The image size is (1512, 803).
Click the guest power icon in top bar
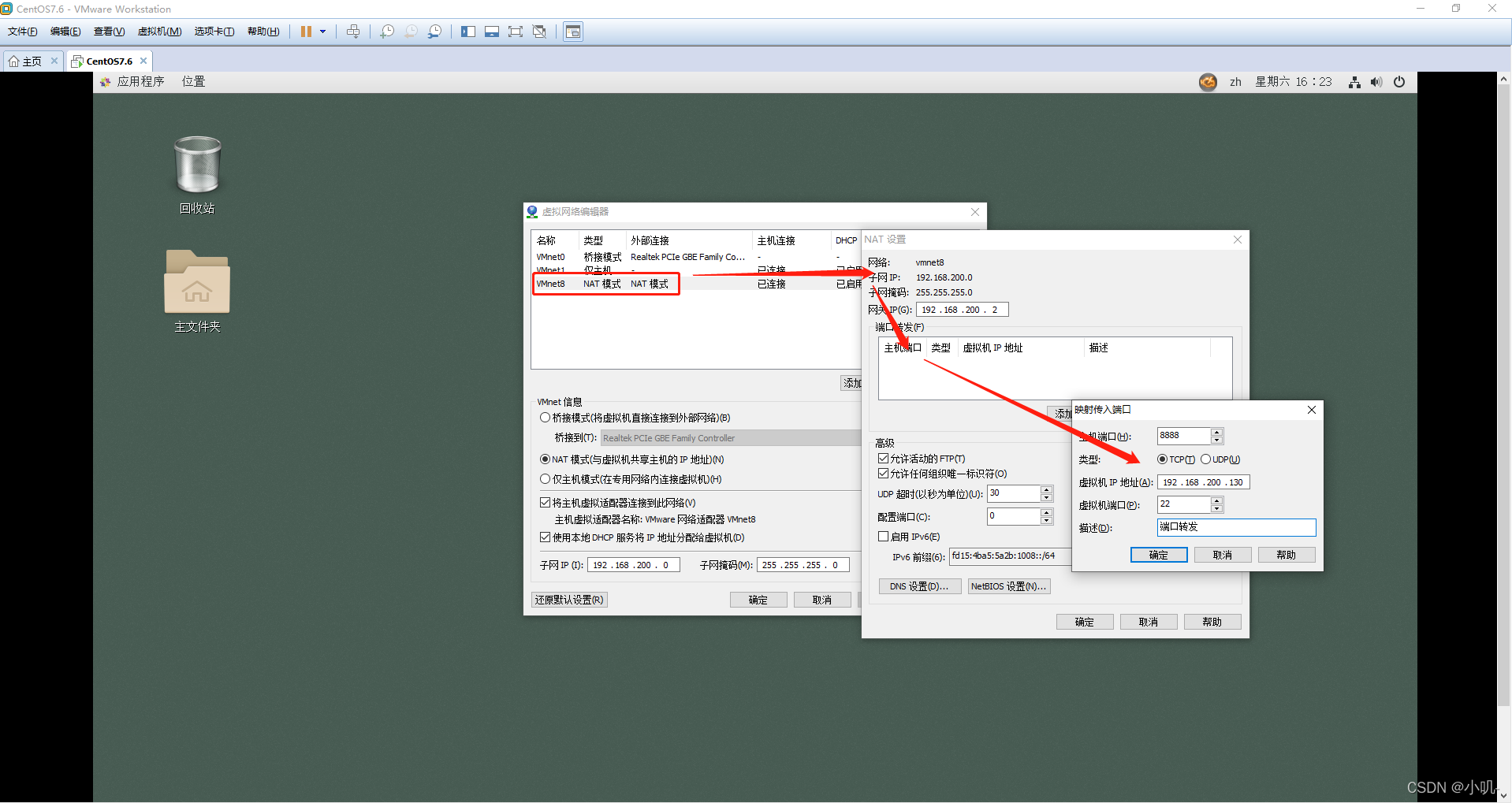click(x=1399, y=82)
